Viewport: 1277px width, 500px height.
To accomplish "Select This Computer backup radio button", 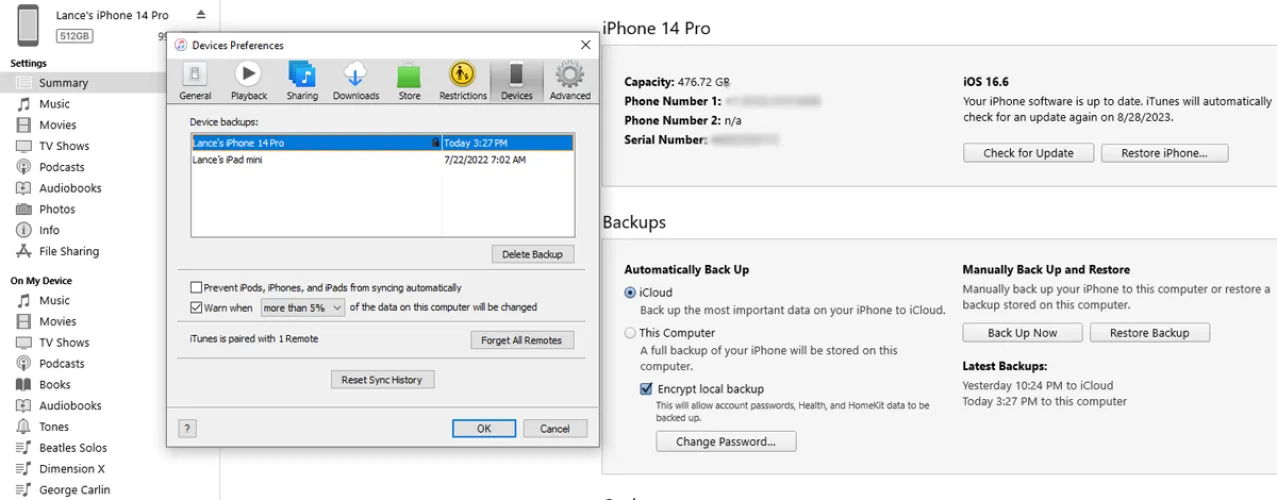I will [x=630, y=333].
